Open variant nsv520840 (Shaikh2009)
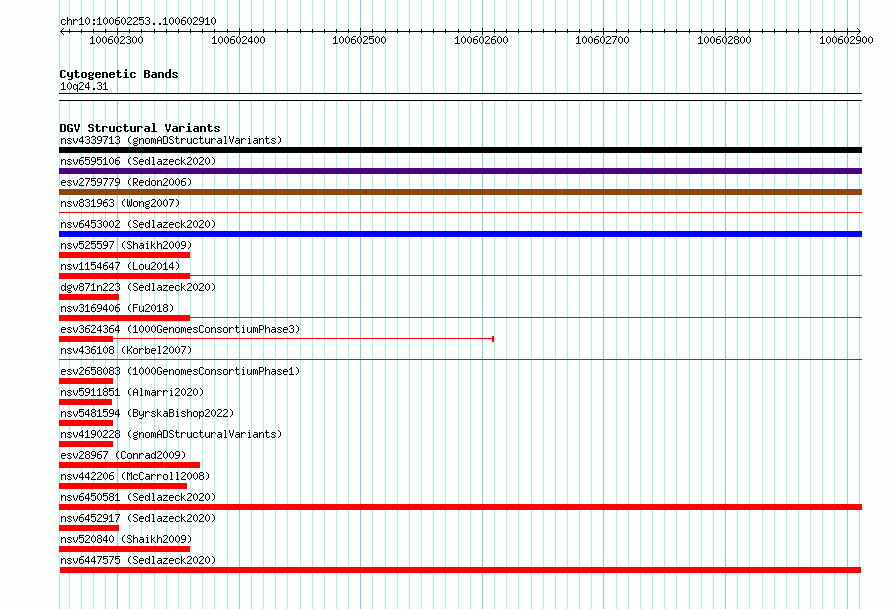 (126, 539)
